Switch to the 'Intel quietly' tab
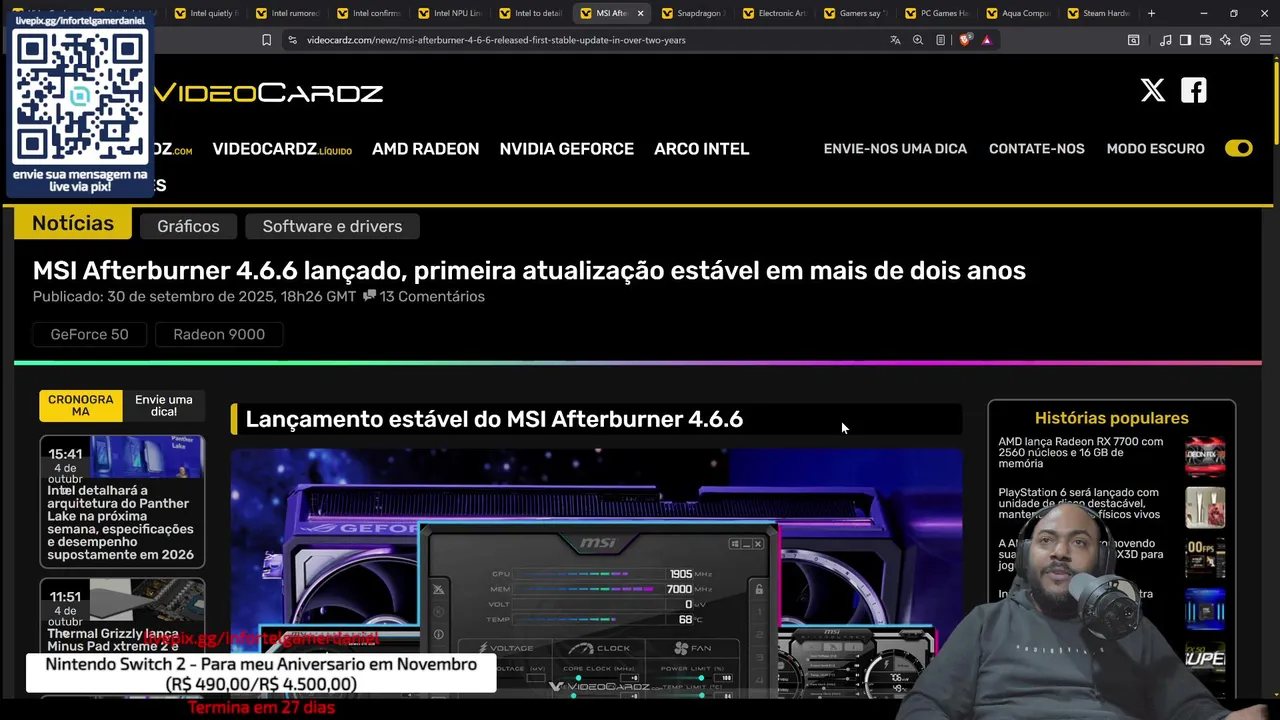The width and height of the screenshot is (1280, 720). click(x=205, y=13)
